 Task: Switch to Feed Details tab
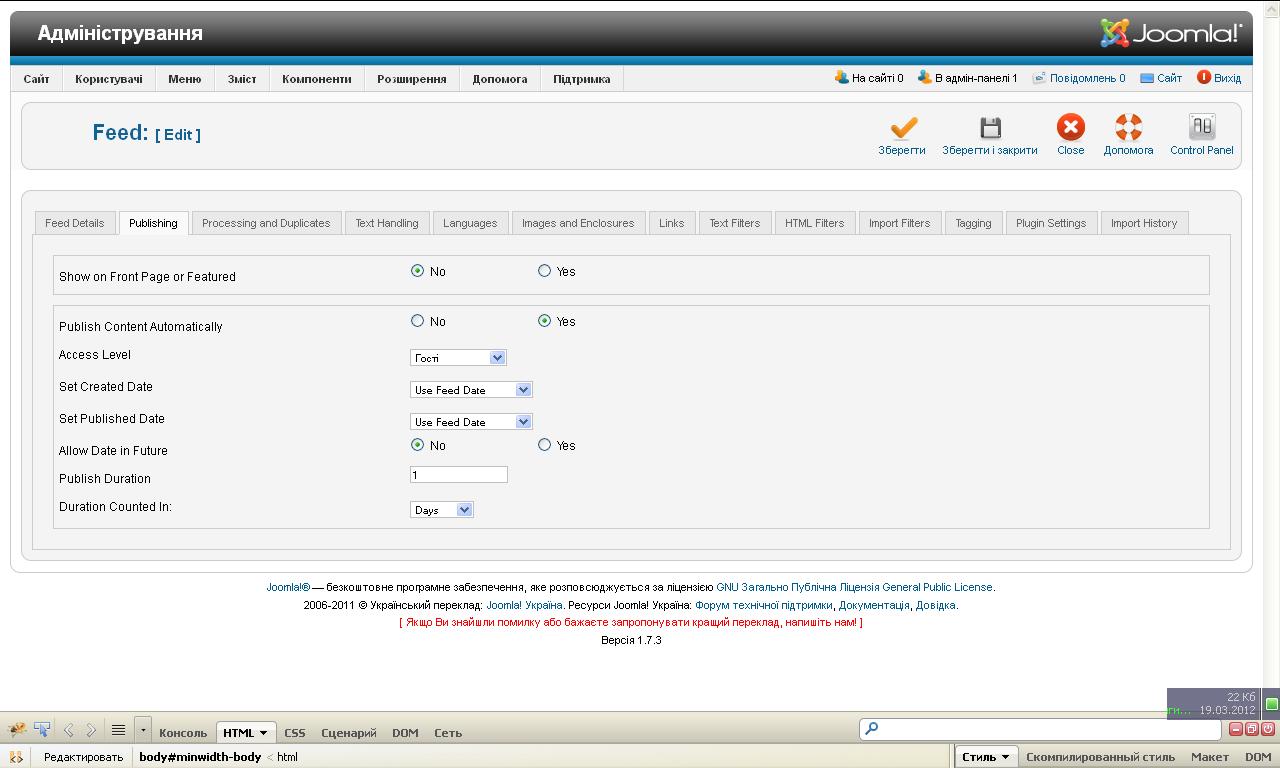75,223
